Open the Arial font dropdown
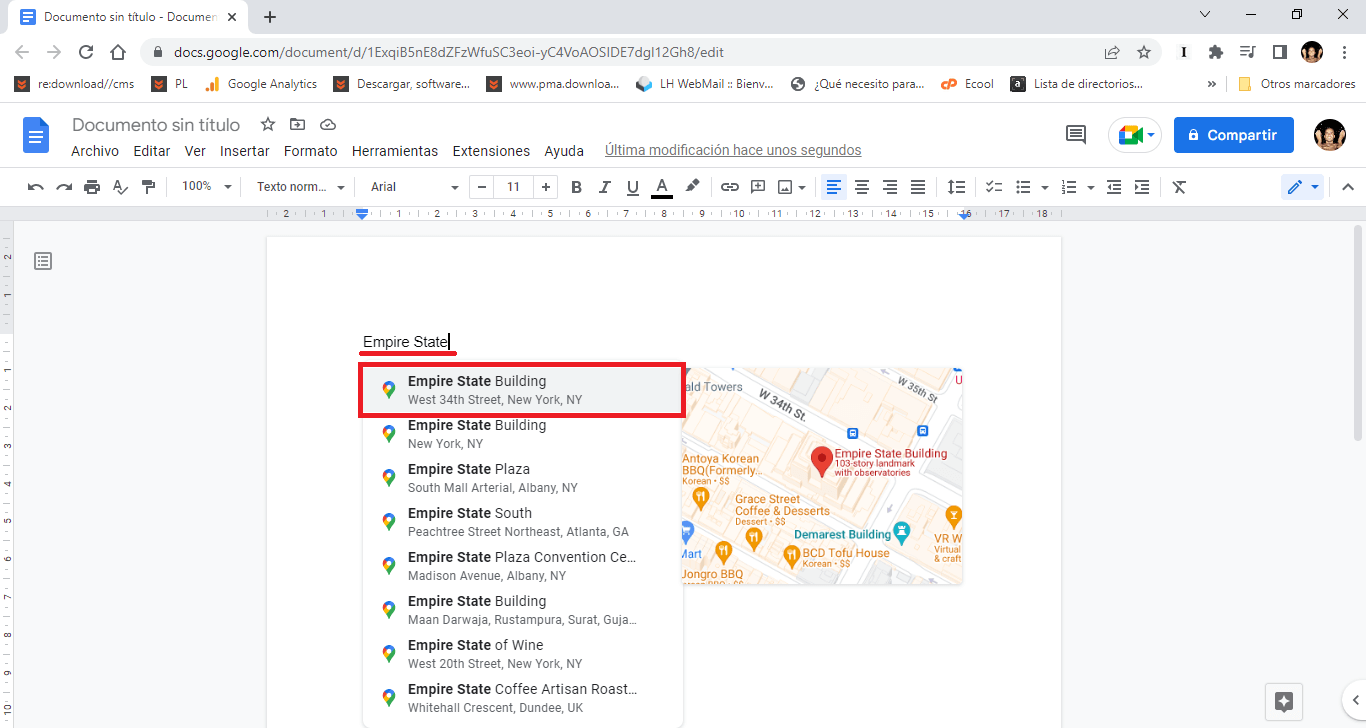Screen dimensions: 1366x728 (414, 187)
